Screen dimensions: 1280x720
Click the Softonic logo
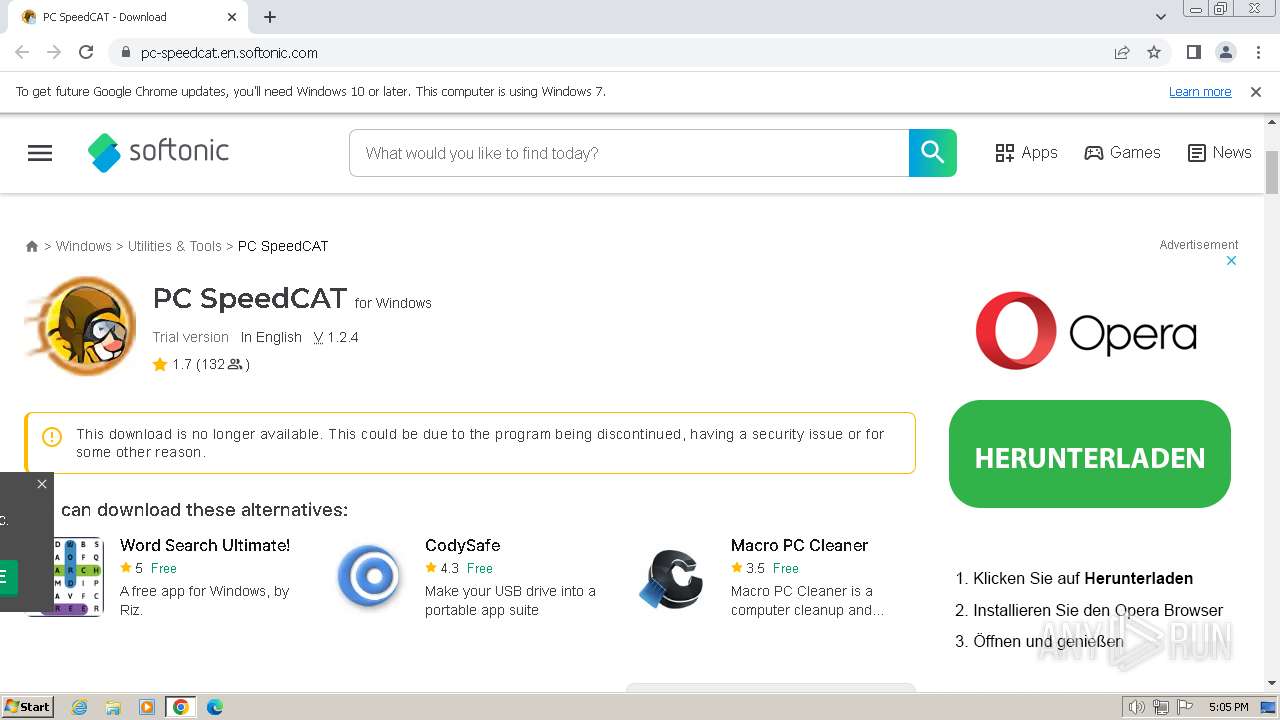(x=158, y=152)
